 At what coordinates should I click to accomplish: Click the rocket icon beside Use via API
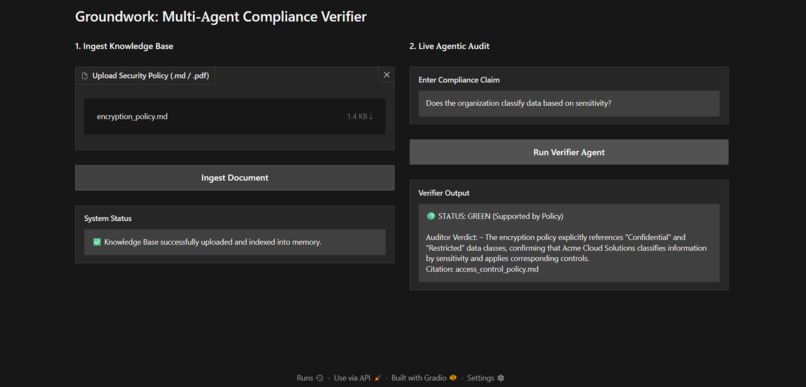pos(378,378)
